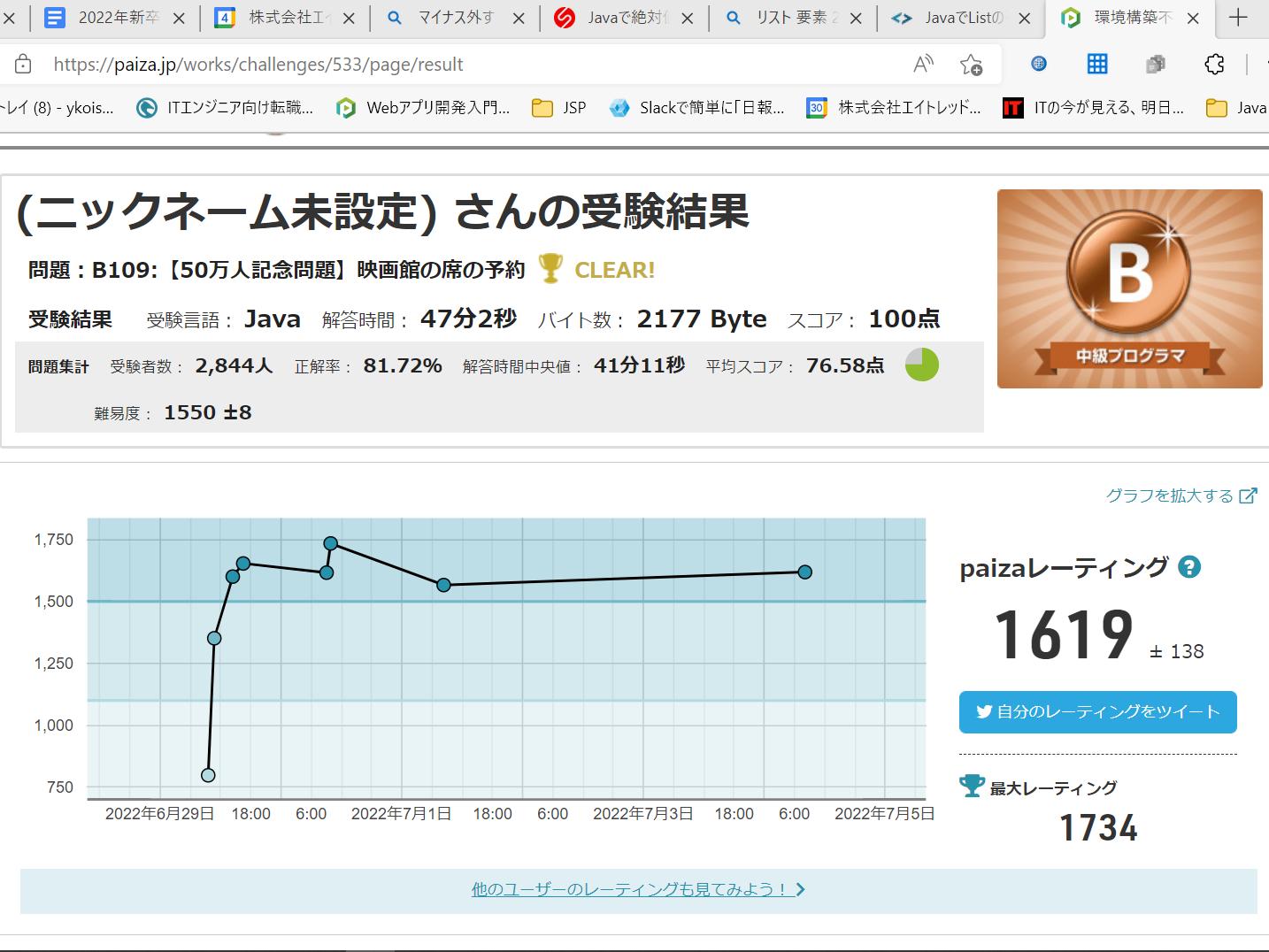Add page to favorites with star icon

click(x=971, y=64)
